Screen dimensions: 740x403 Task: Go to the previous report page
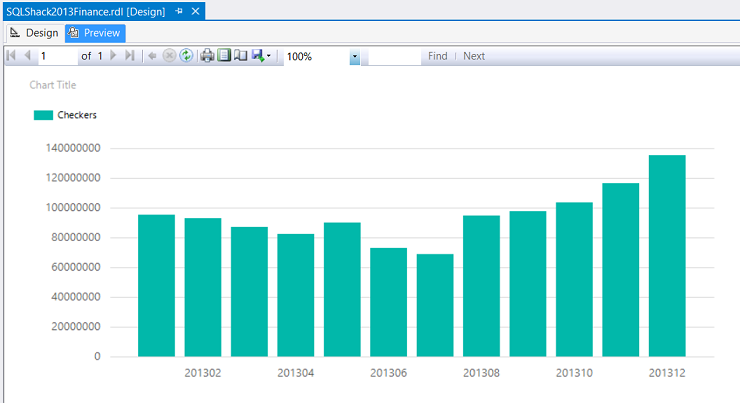(26, 56)
